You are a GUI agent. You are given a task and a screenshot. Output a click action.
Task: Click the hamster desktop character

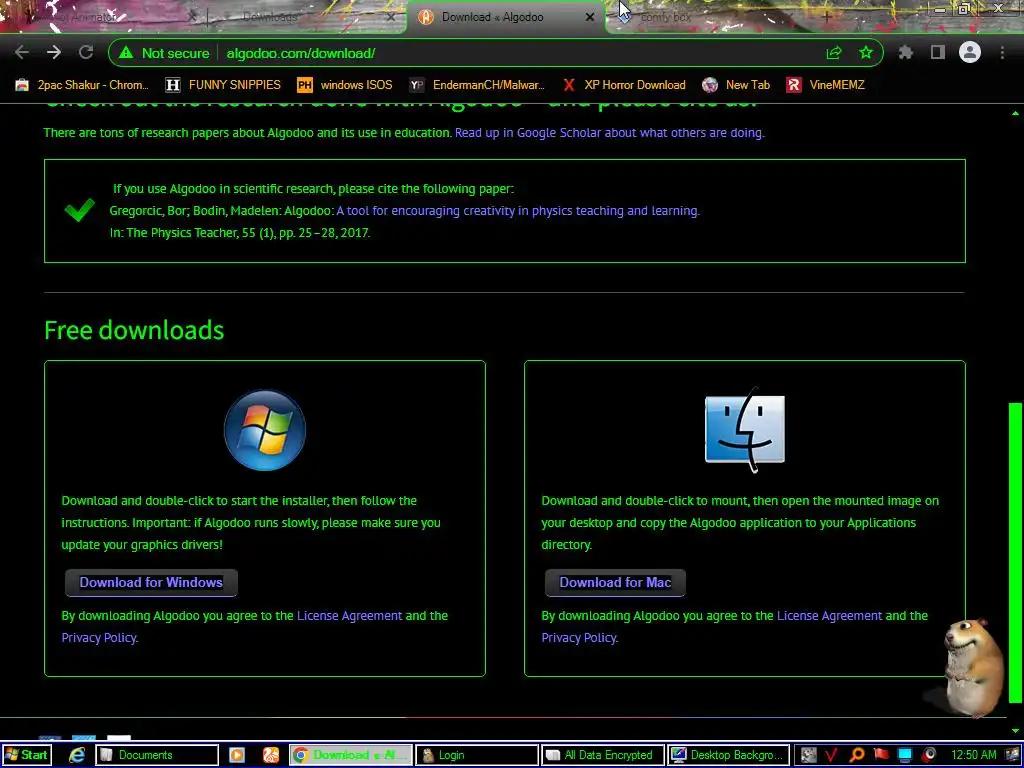click(x=972, y=667)
